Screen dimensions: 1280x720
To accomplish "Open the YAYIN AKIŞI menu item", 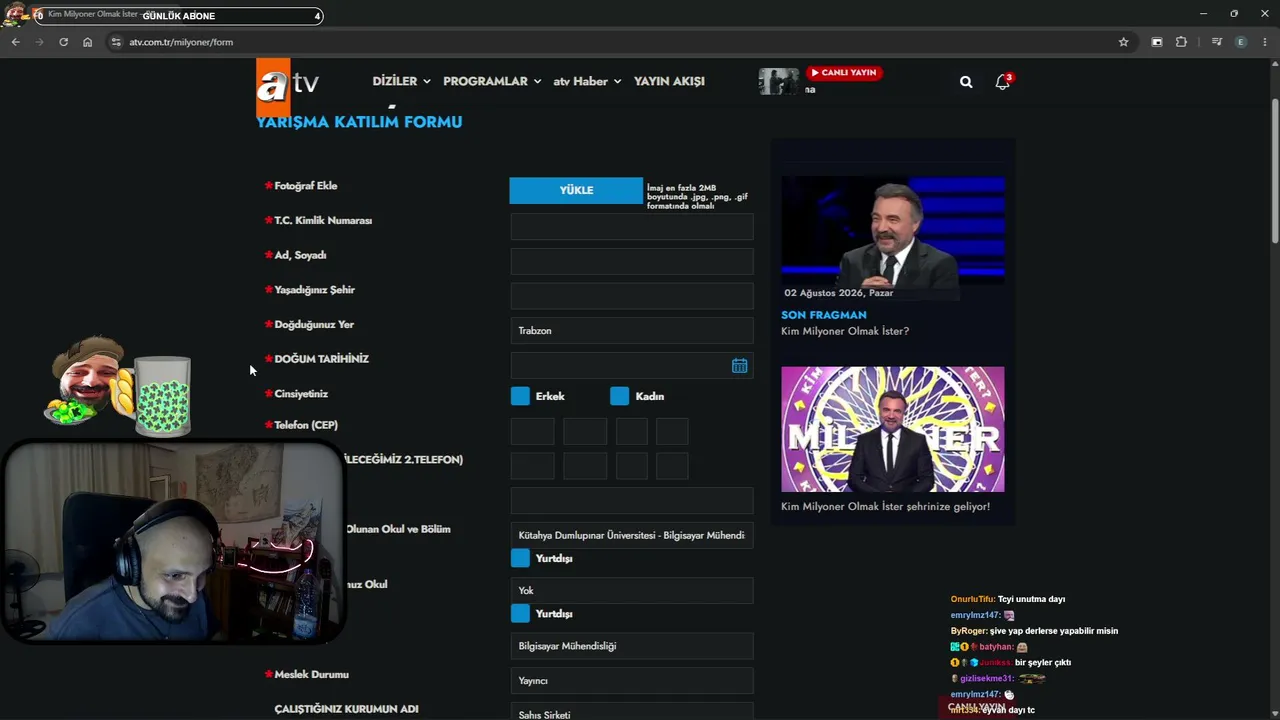I will pyautogui.click(x=669, y=81).
